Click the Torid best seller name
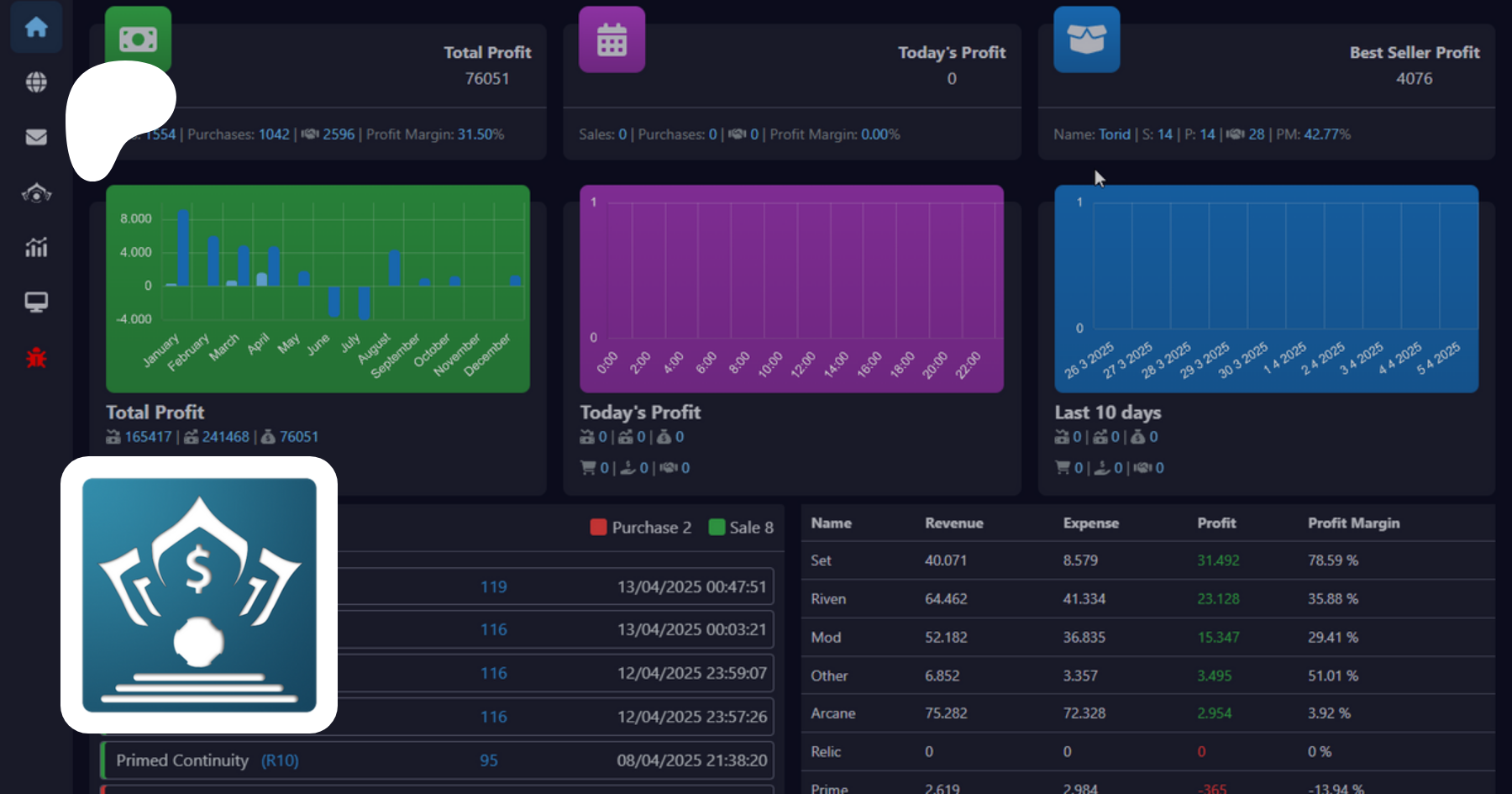This screenshot has height=794, width=1512. click(x=1114, y=134)
